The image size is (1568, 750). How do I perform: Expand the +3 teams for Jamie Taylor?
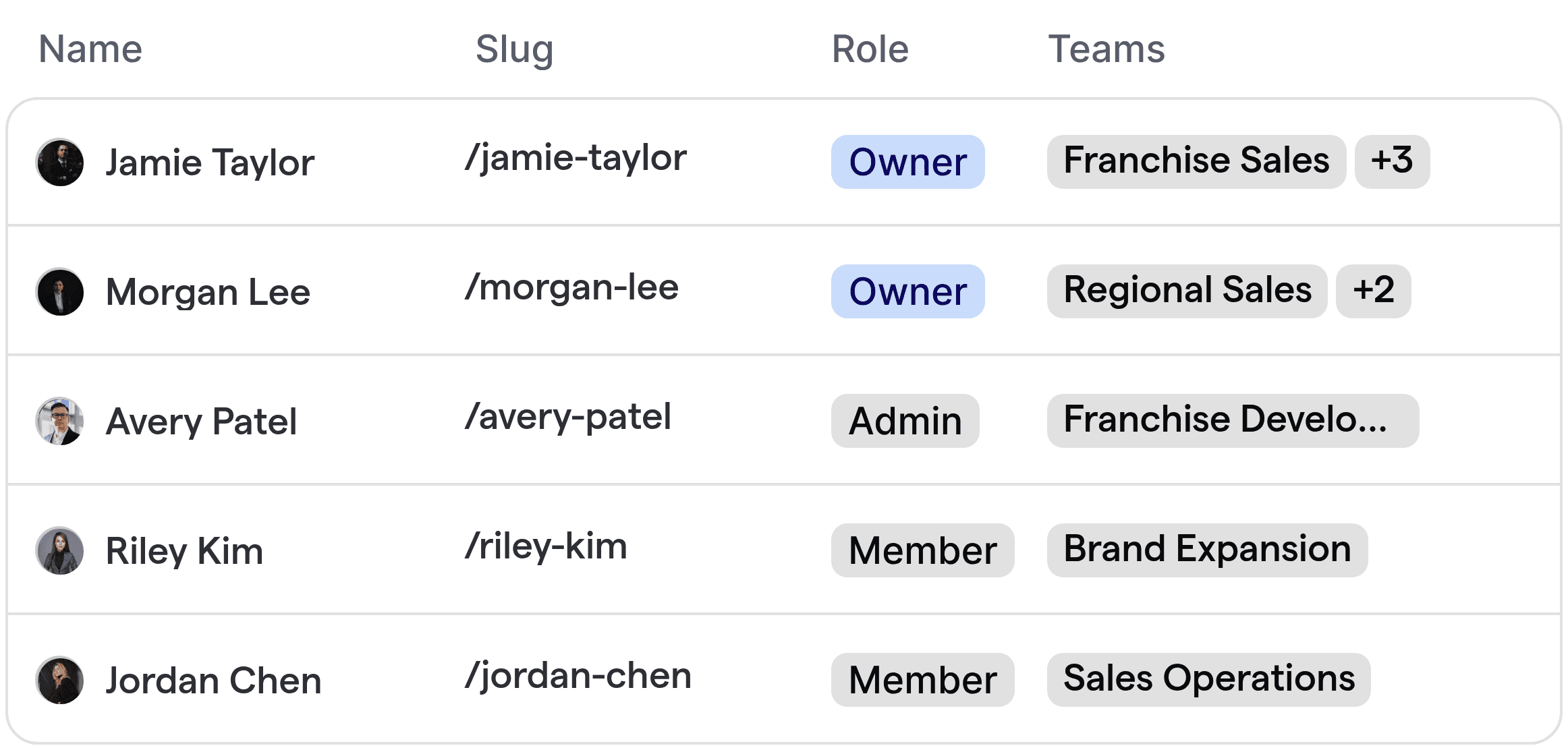(1392, 161)
